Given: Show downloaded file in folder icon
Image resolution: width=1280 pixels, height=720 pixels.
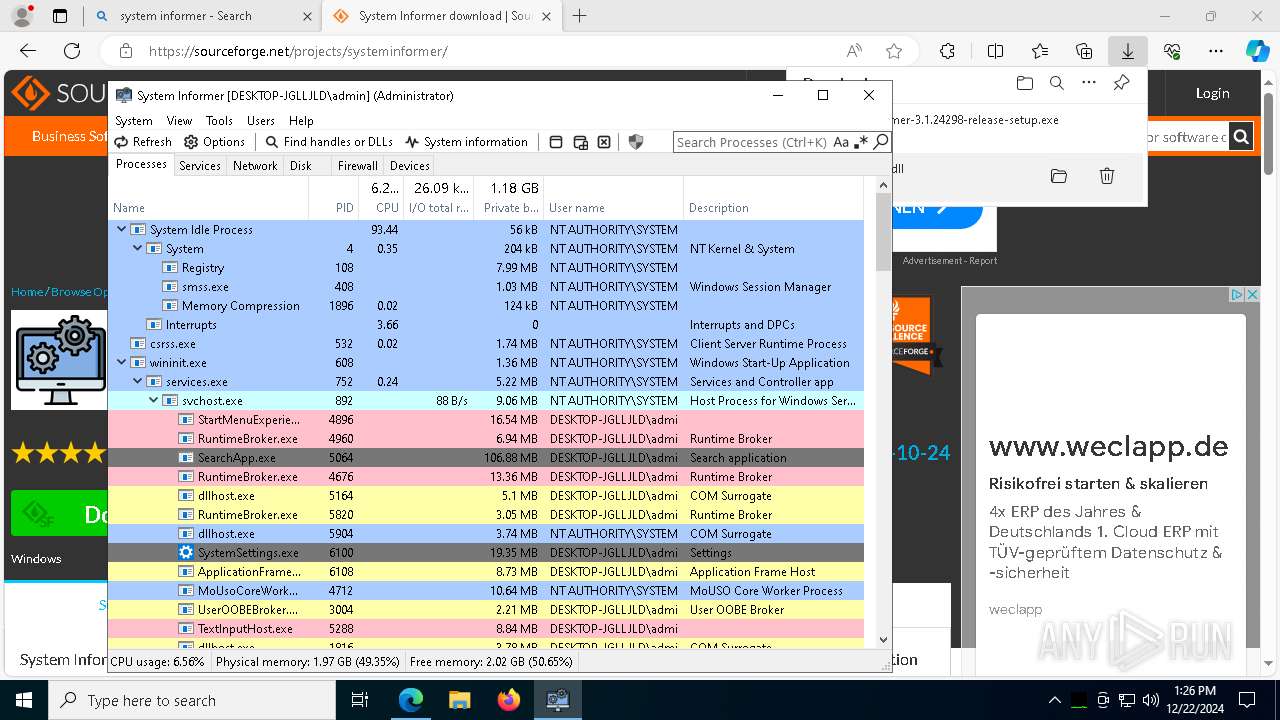Looking at the screenshot, I should pos(1058,176).
